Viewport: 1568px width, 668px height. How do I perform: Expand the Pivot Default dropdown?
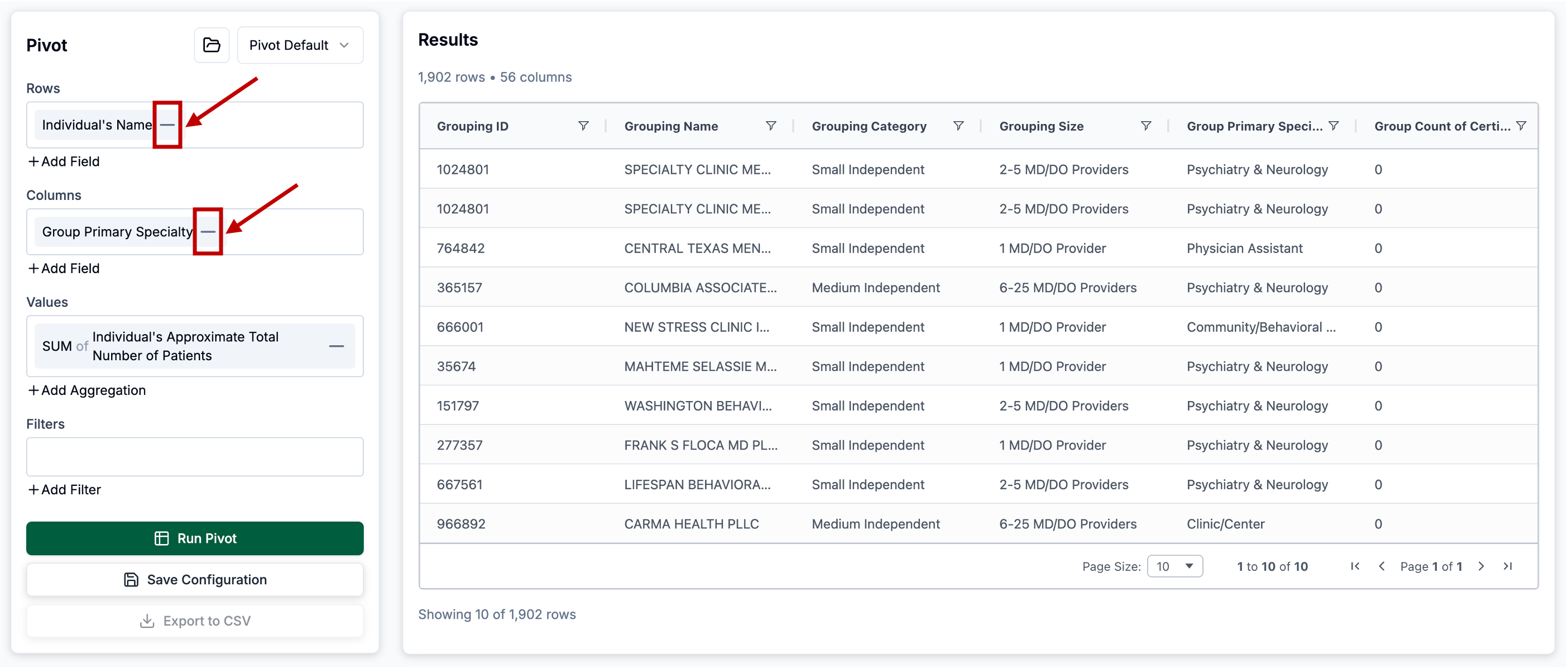pyautogui.click(x=300, y=45)
